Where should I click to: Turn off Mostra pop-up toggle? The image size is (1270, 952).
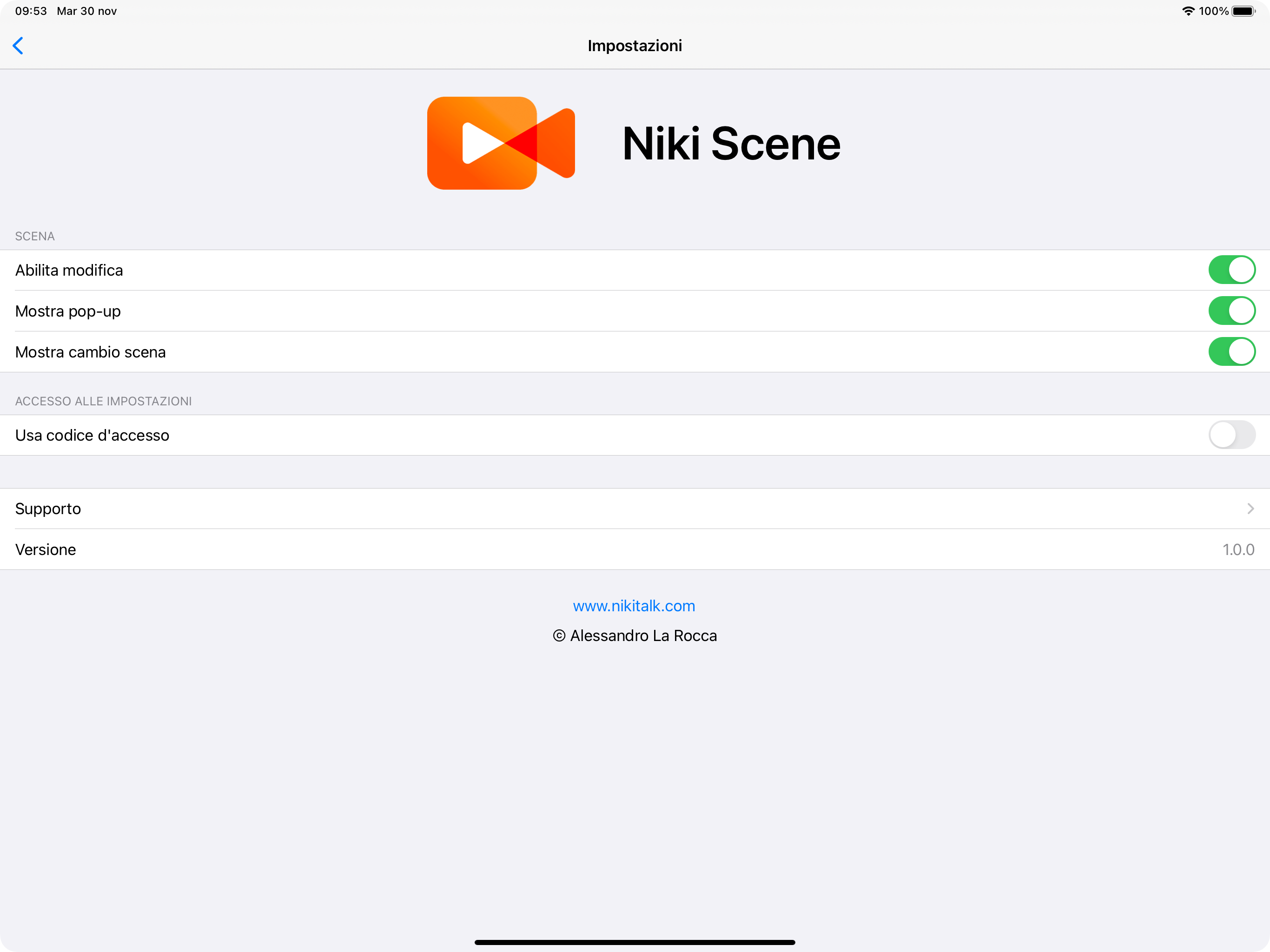[x=1231, y=311]
